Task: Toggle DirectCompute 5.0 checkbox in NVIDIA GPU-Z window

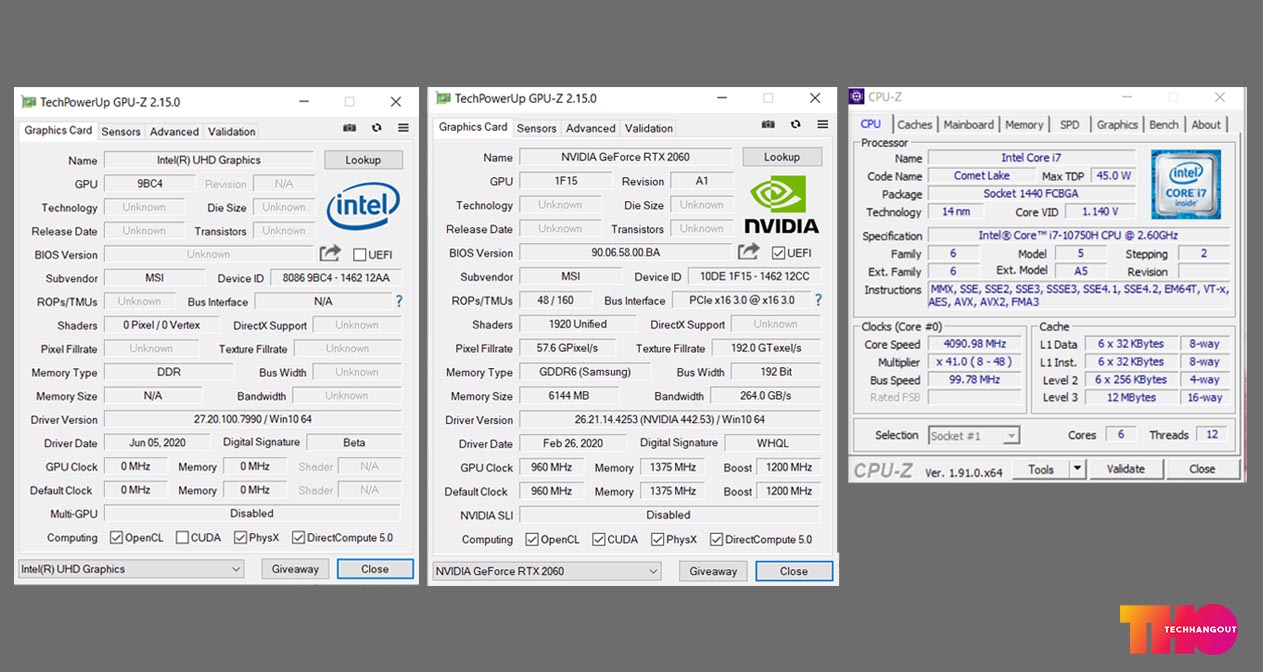Action: click(x=716, y=540)
